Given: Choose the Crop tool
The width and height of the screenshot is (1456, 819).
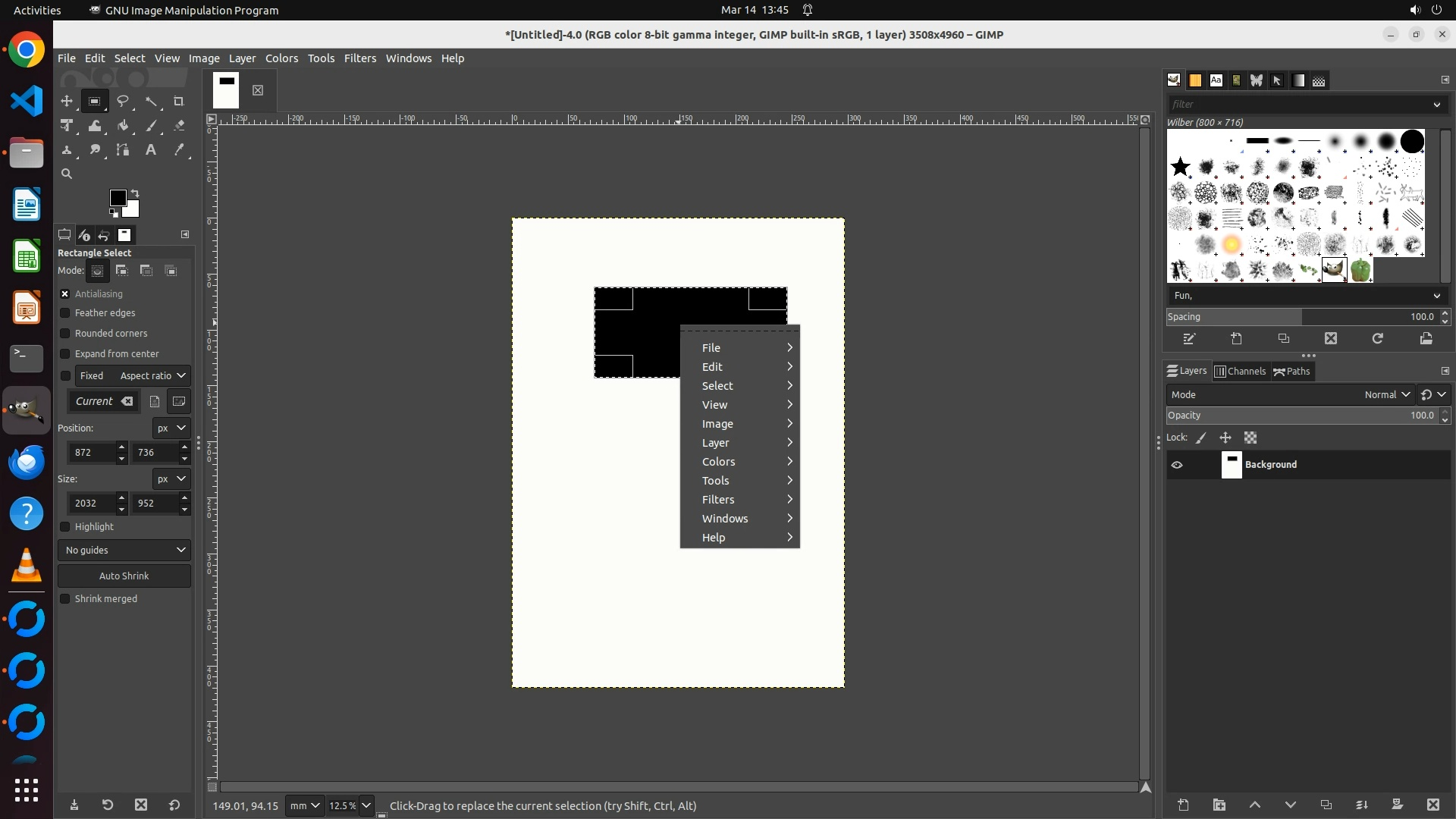Looking at the screenshot, I should click(179, 101).
